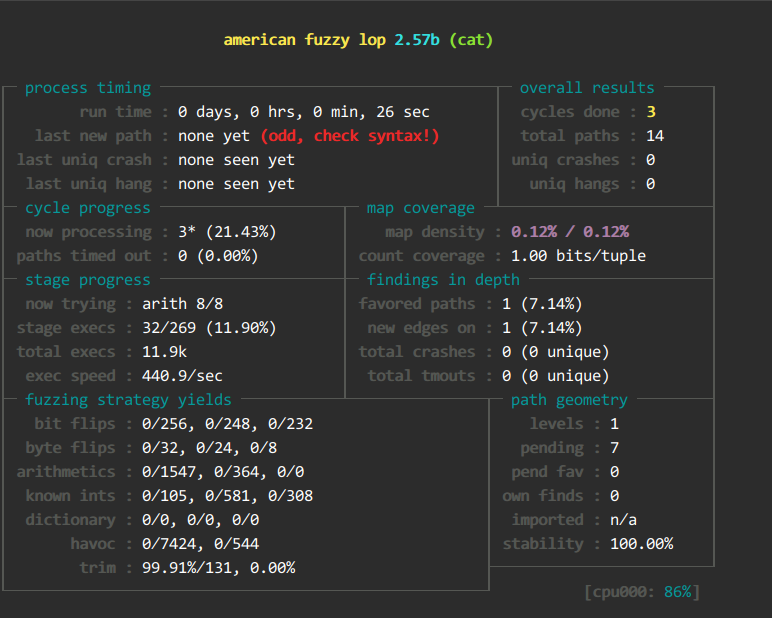
Task: Select the 'path geometry' section header
Action: click(x=569, y=400)
